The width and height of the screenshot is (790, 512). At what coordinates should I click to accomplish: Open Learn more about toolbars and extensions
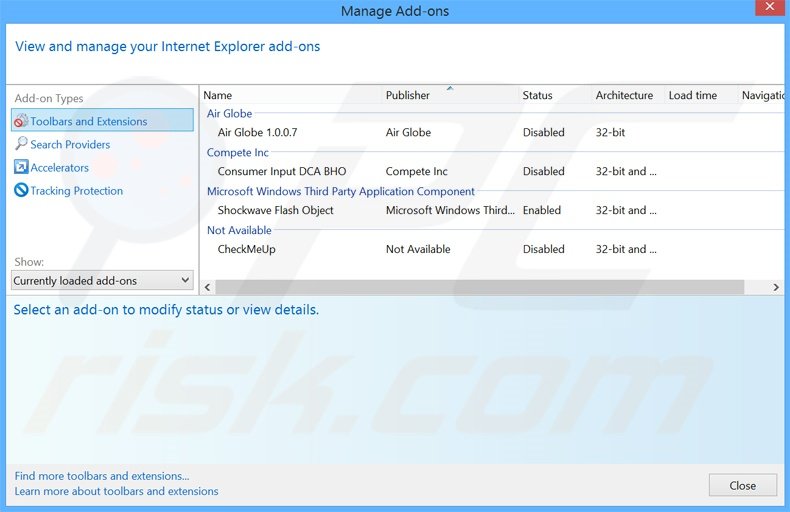[x=116, y=491]
